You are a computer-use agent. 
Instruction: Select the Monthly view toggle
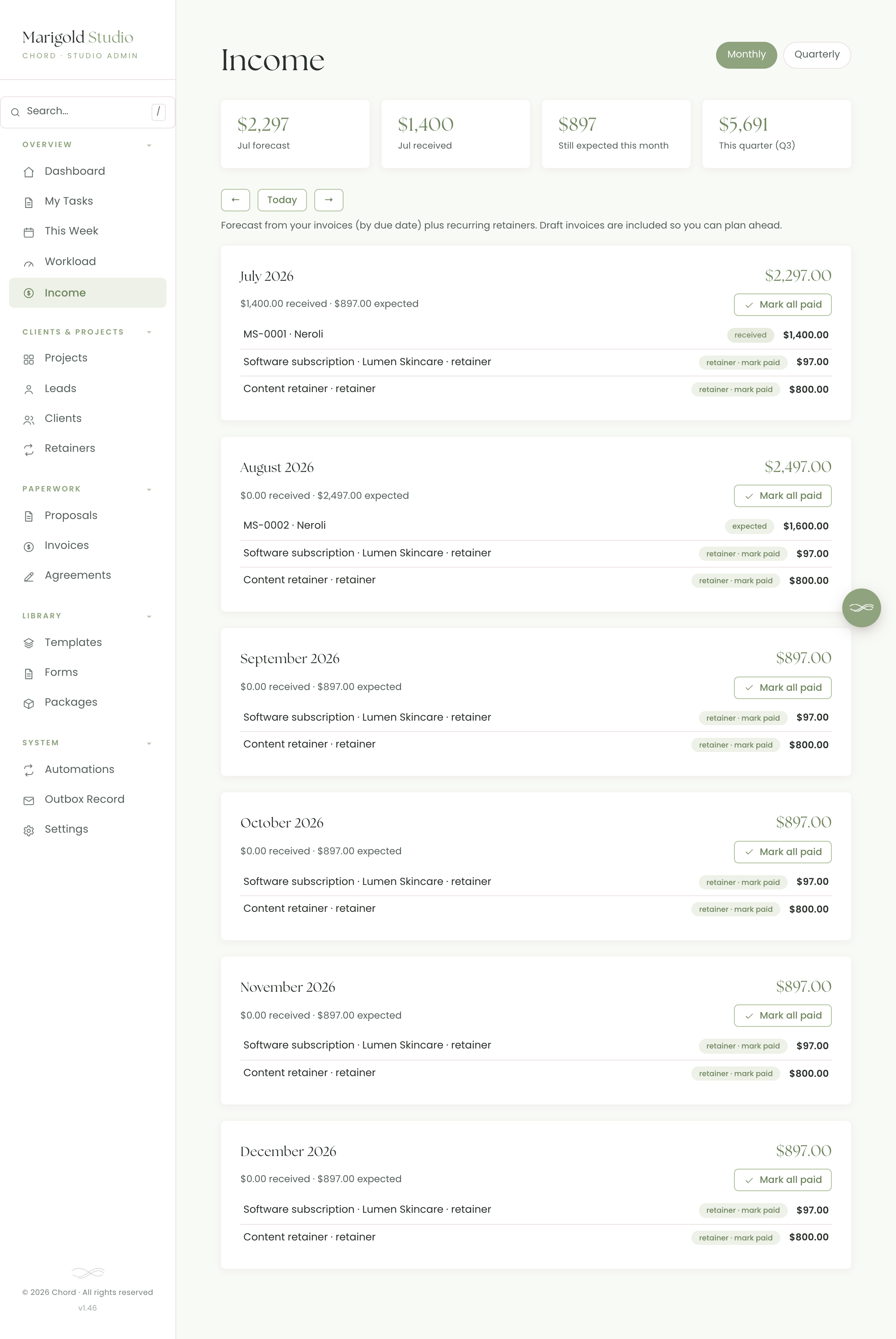tap(746, 55)
